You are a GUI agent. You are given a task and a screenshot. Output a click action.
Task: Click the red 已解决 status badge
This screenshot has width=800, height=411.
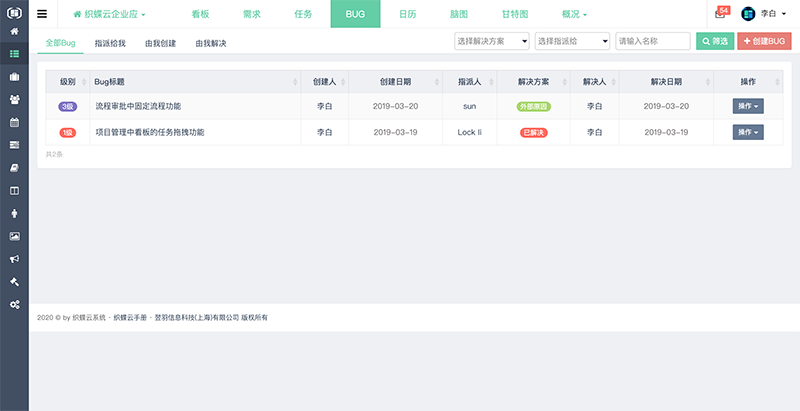point(534,133)
